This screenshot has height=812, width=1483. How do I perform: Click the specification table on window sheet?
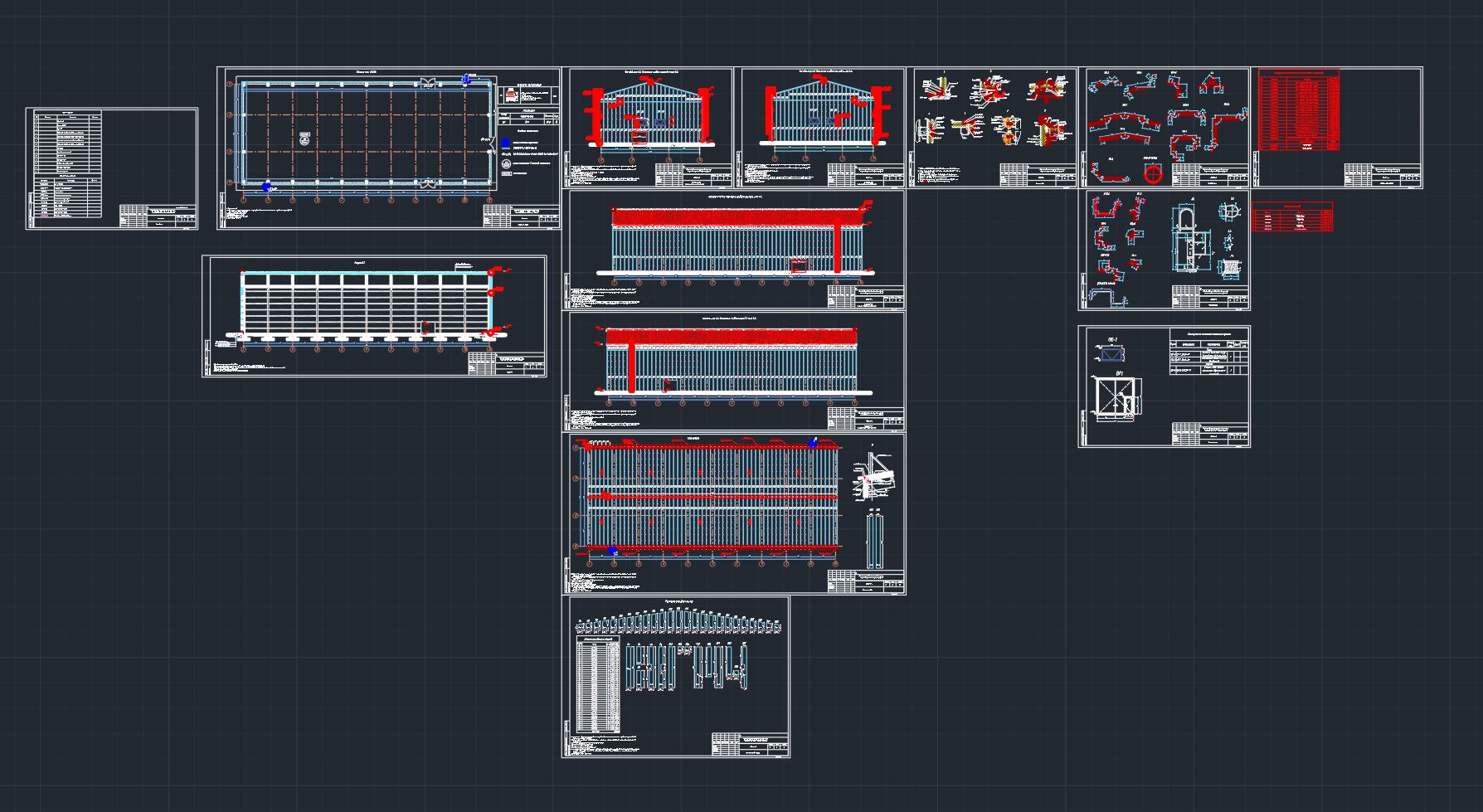[x=1210, y=353]
